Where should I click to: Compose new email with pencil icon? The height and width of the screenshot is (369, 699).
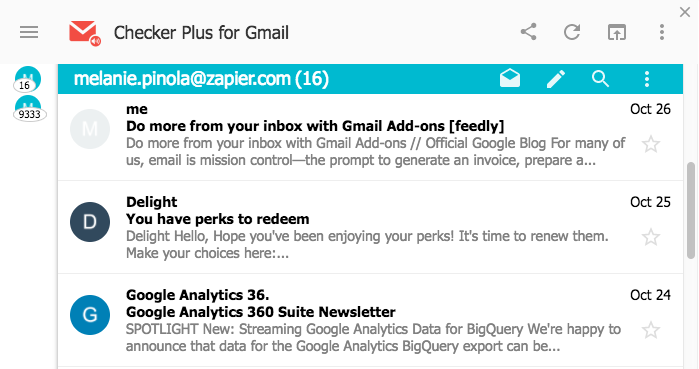[x=556, y=79]
